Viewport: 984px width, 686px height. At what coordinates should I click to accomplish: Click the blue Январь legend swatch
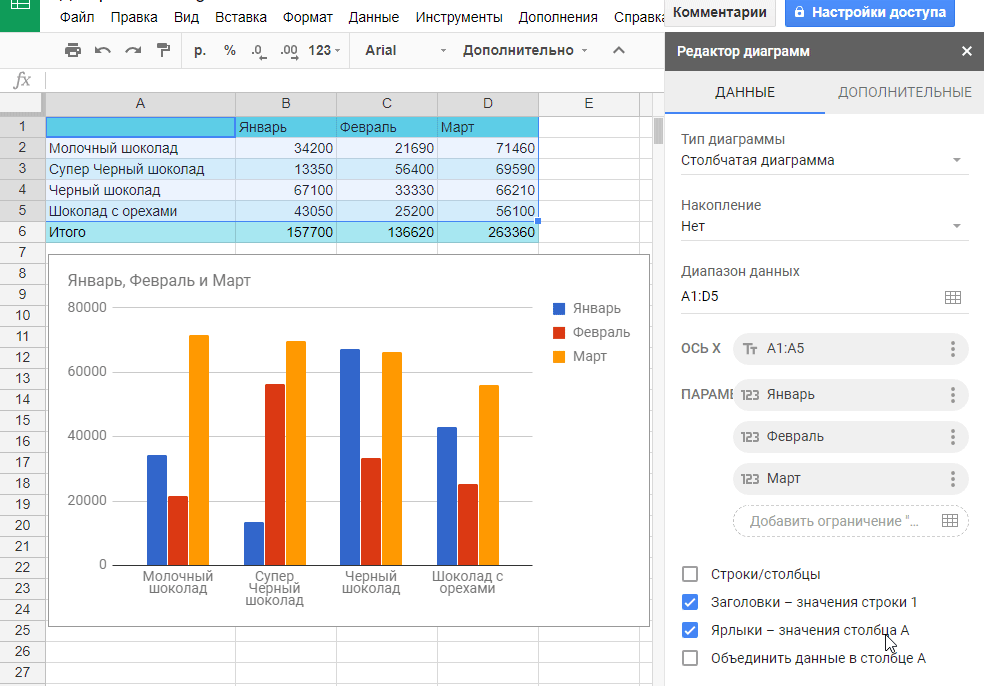(x=559, y=309)
